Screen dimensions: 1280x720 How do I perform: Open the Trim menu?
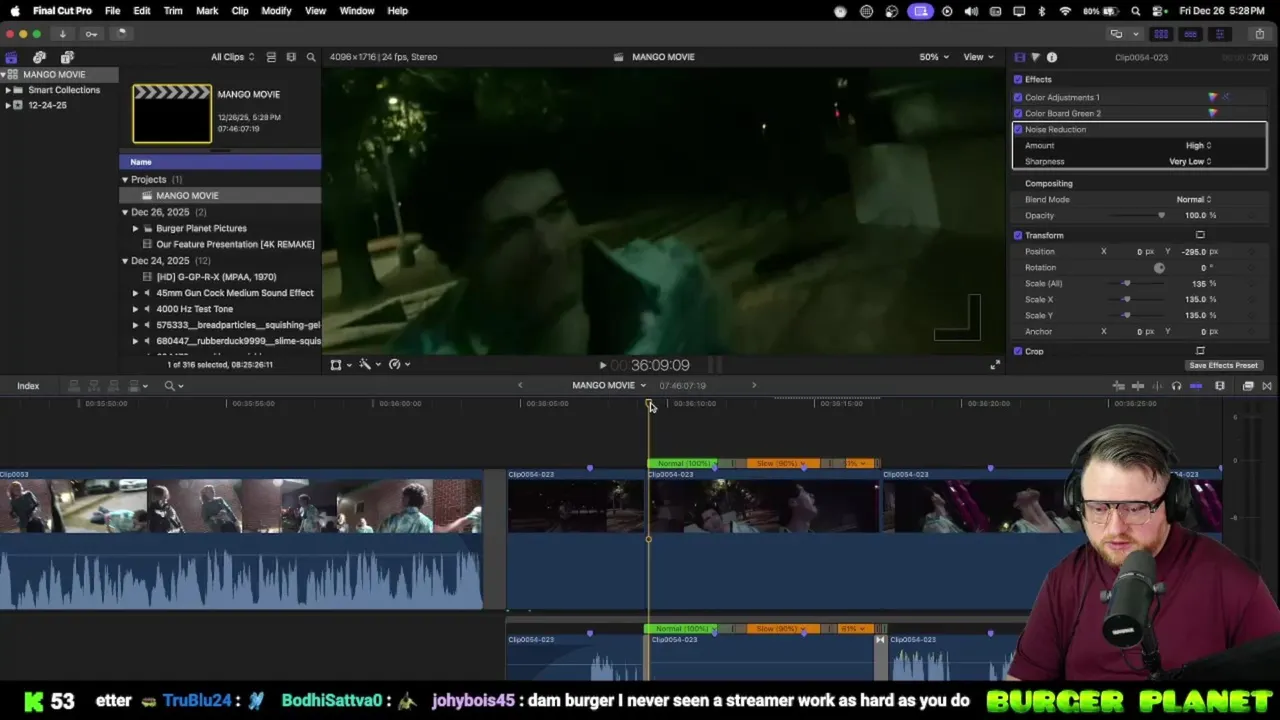tap(173, 10)
